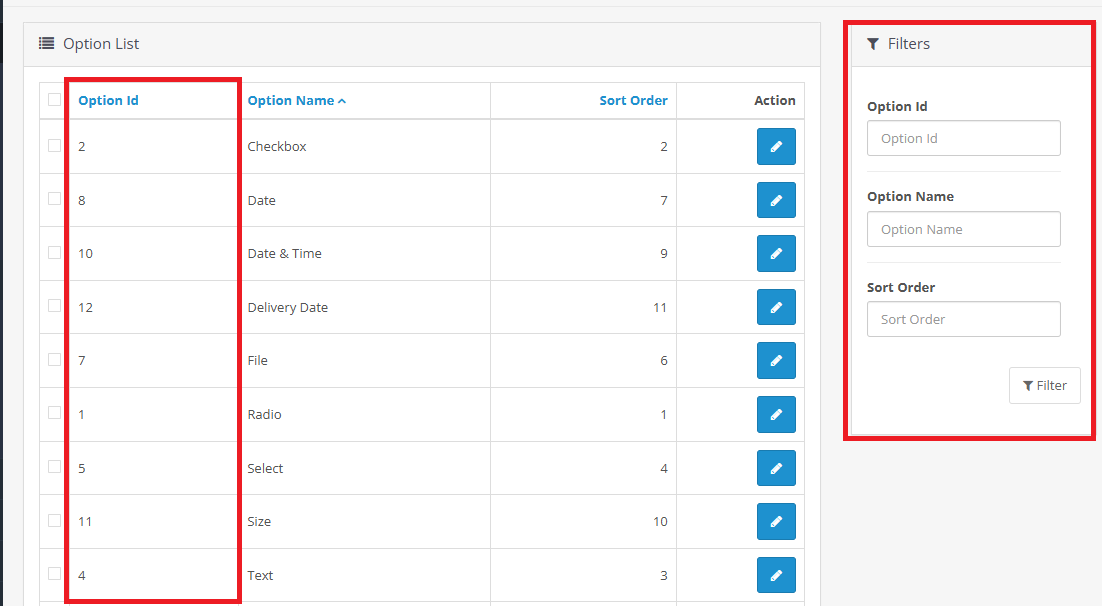Edit the Select option entry
The height and width of the screenshot is (606, 1102).
(x=776, y=468)
